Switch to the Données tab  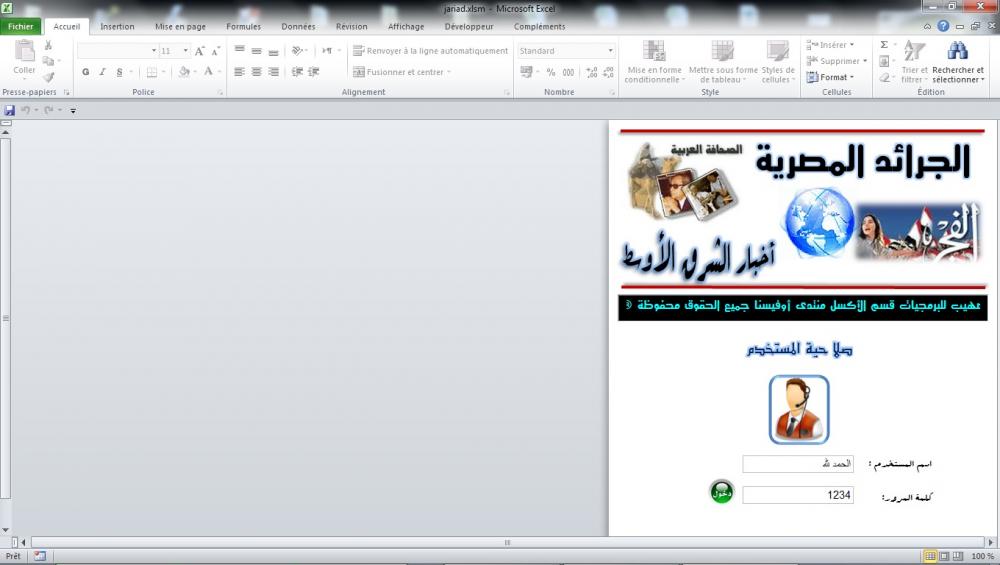[298, 26]
